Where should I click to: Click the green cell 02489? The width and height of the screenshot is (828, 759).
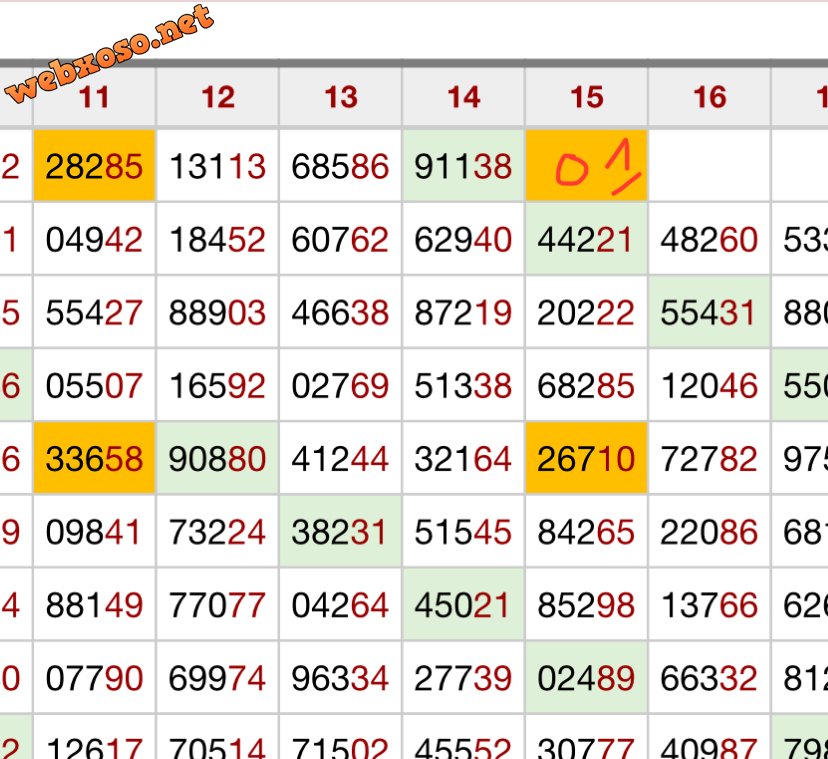click(x=586, y=679)
